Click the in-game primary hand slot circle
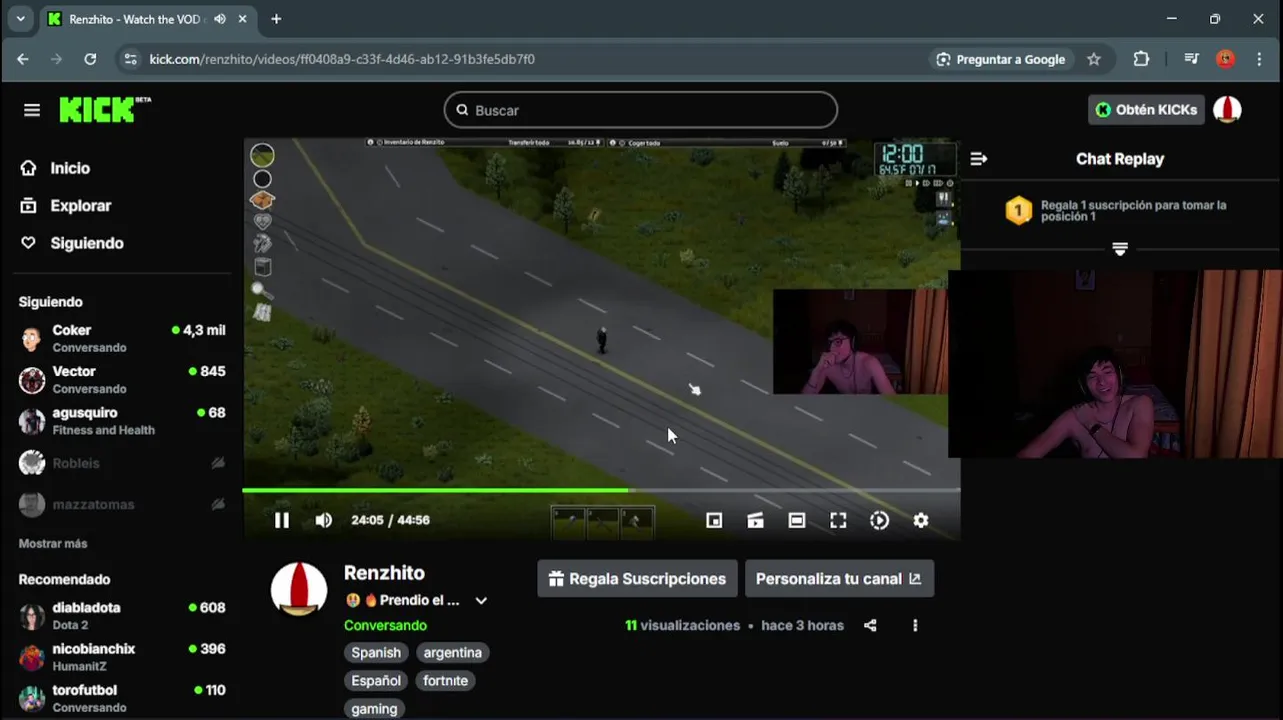 click(262, 155)
